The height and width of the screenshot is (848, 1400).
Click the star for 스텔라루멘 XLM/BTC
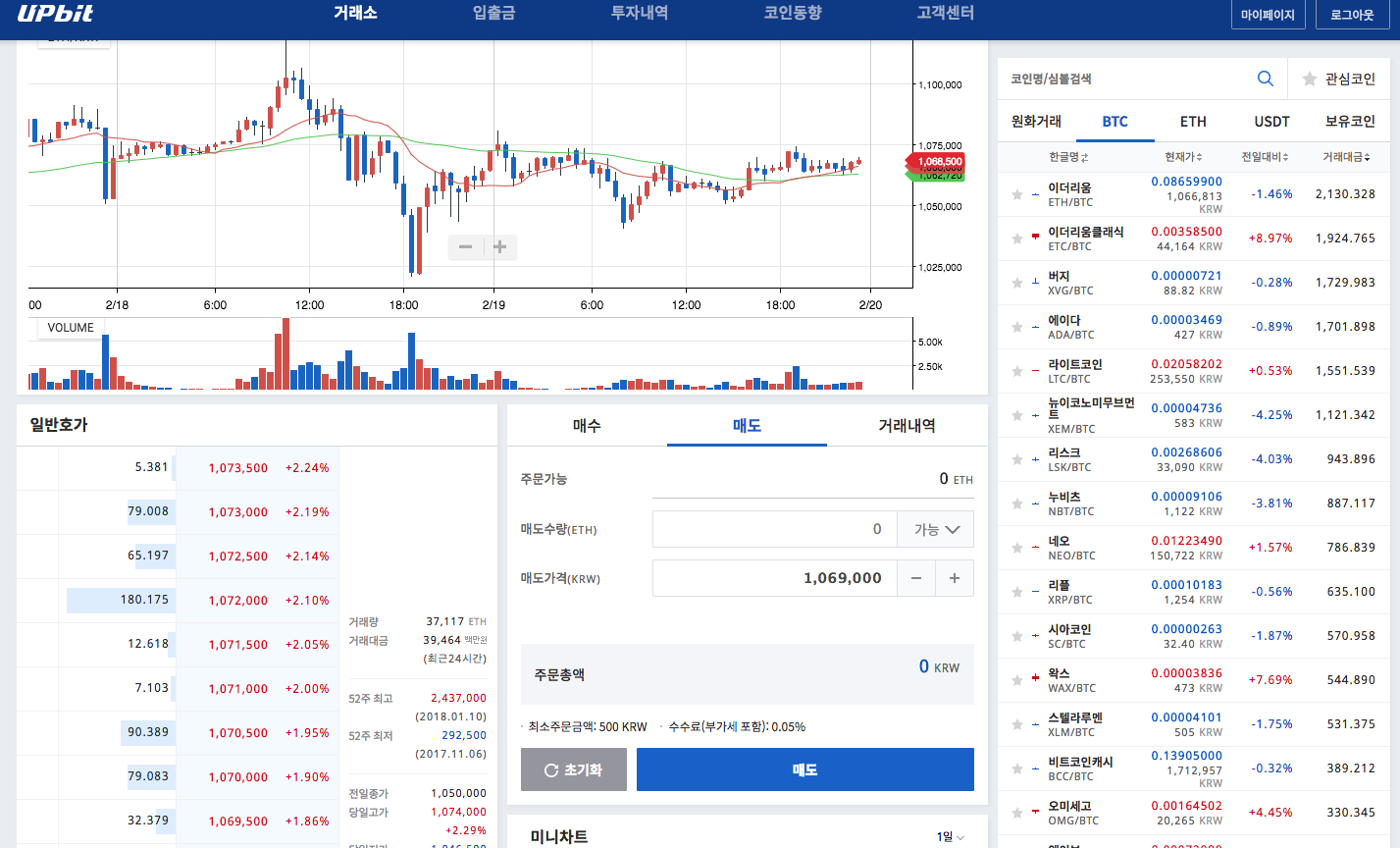click(1017, 724)
